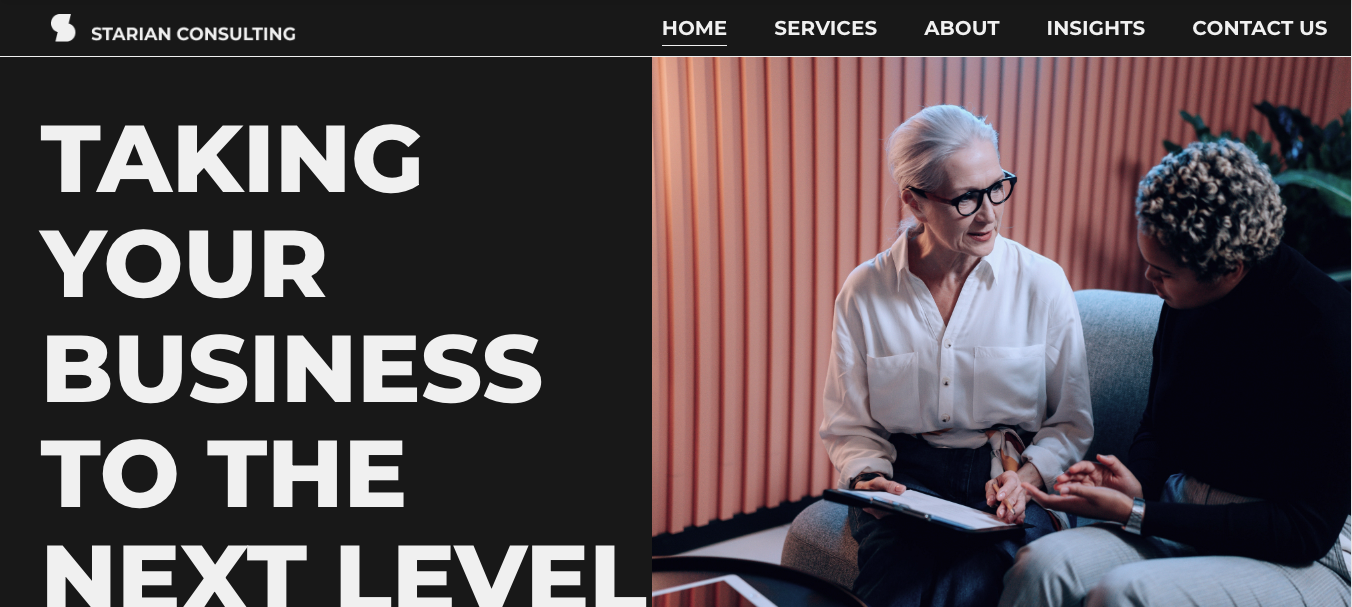The height and width of the screenshot is (607, 1352).
Task: Click the TO THE line of the headline
Action: pos(224,474)
